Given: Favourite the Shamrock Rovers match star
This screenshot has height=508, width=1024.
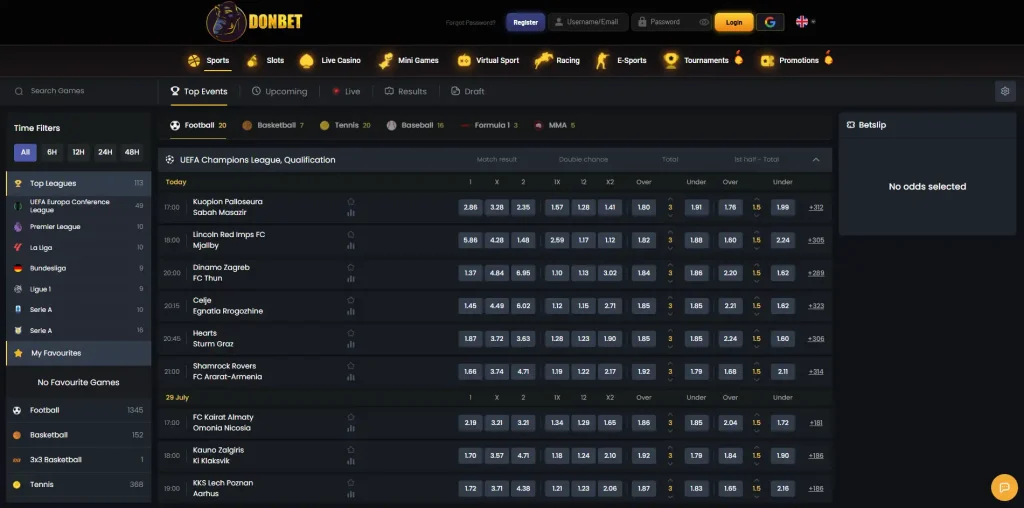Looking at the screenshot, I should pyautogui.click(x=351, y=366).
